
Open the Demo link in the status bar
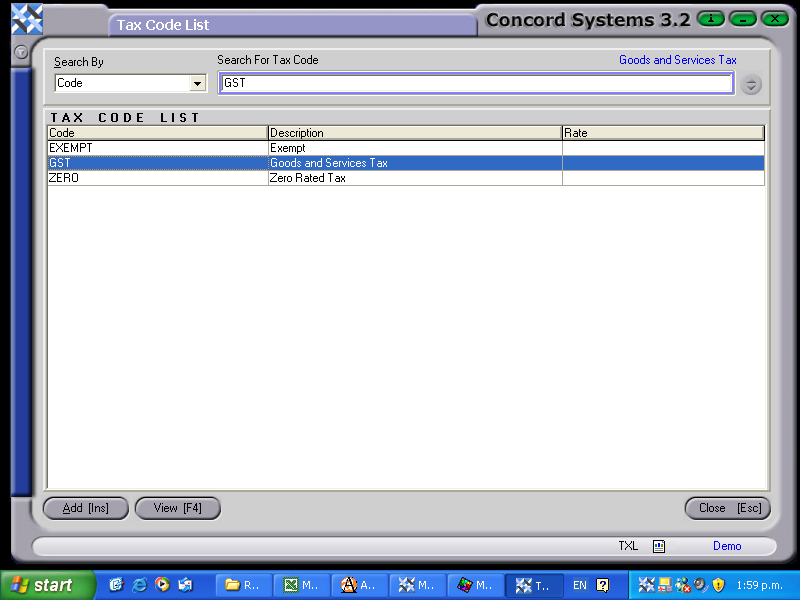(727, 546)
